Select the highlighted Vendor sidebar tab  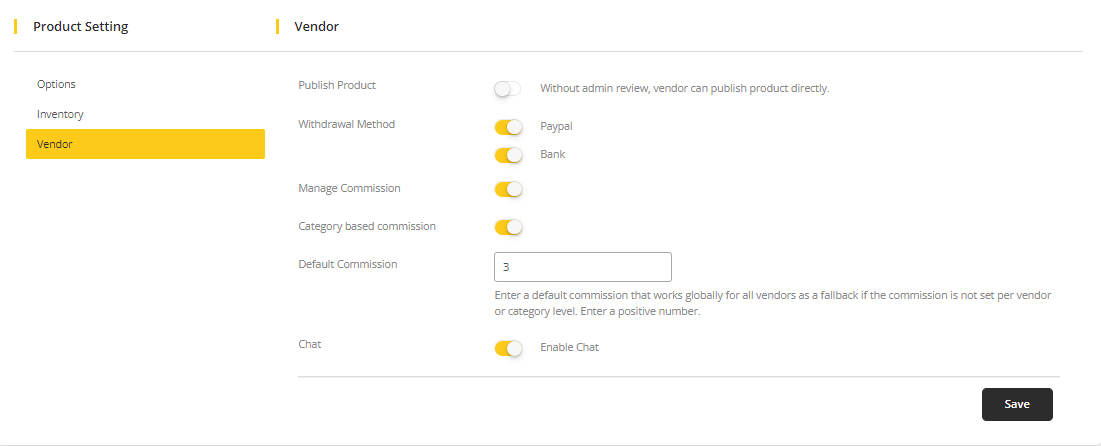coord(145,144)
